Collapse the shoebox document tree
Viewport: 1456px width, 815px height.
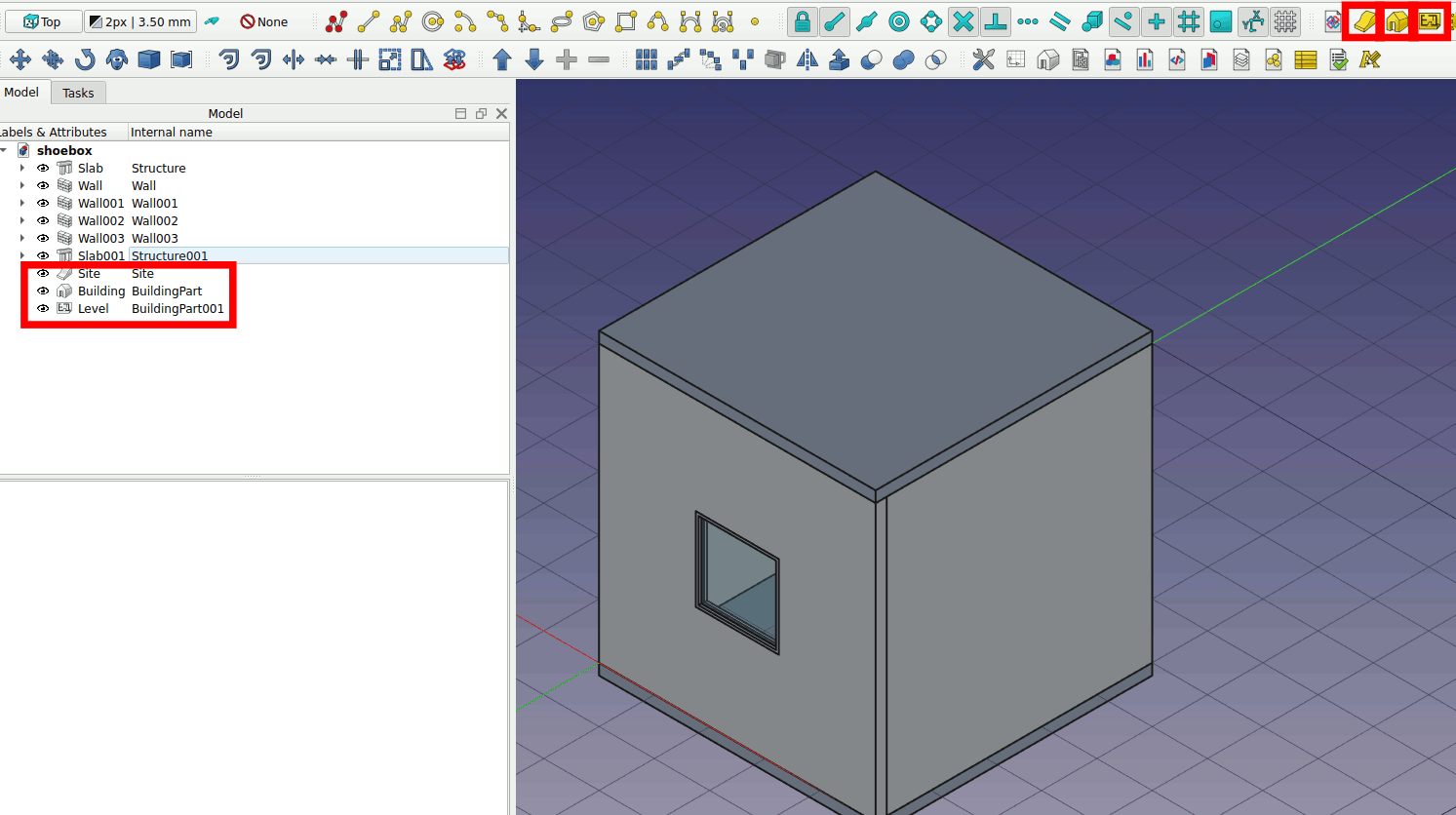pyautogui.click(x=5, y=151)
